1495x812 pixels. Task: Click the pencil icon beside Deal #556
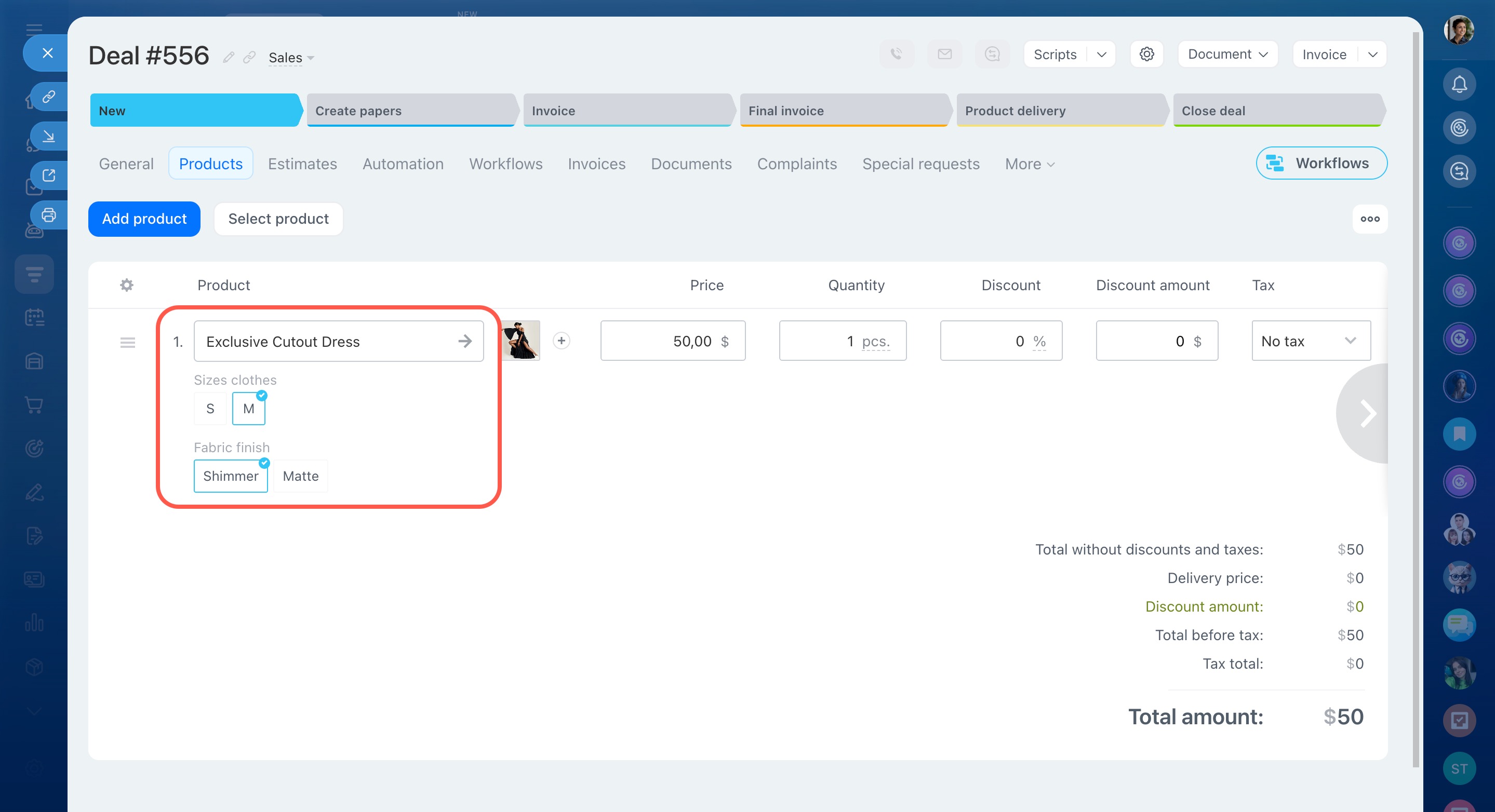tap(229, 58)
